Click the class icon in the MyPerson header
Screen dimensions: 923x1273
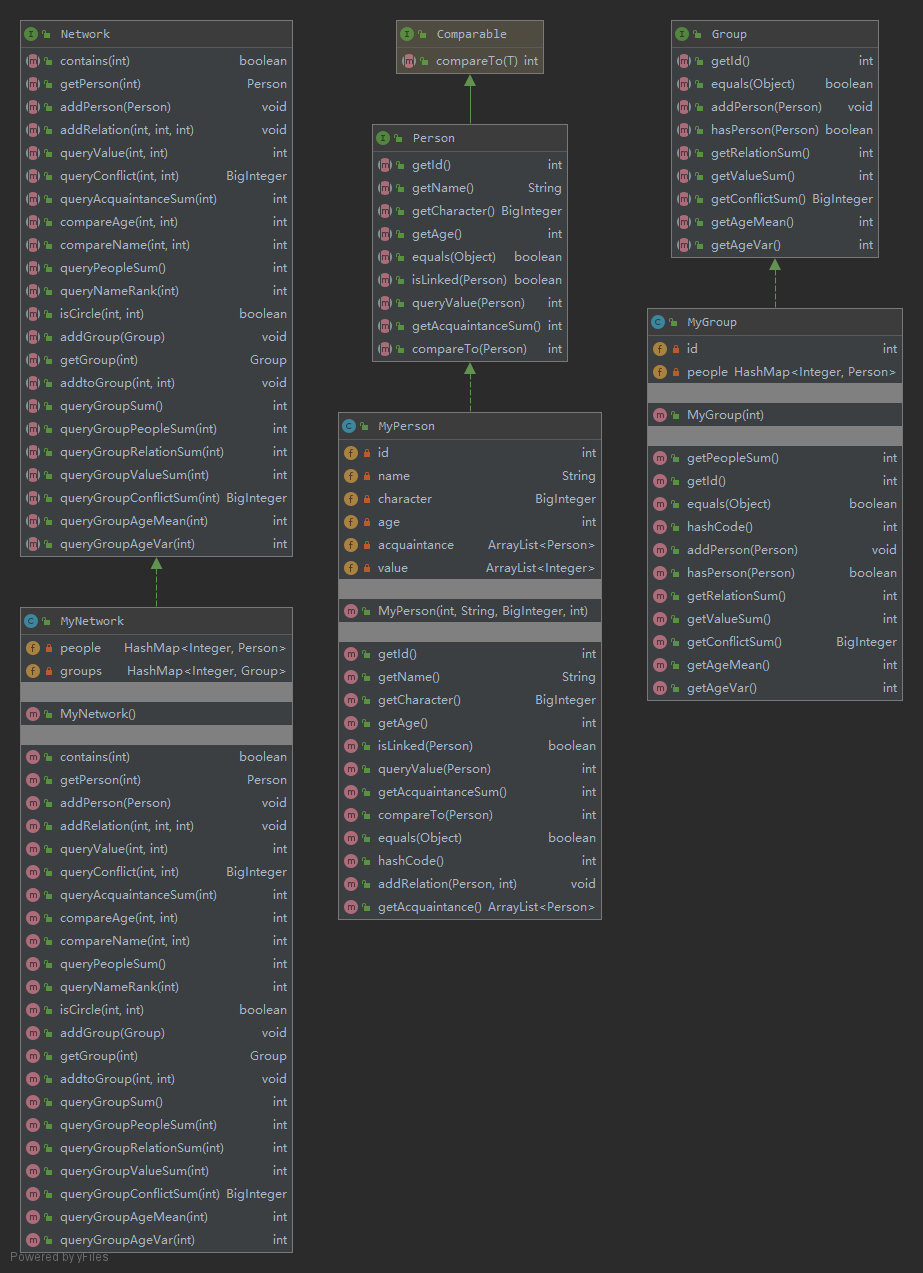click(x=350, y=426)
